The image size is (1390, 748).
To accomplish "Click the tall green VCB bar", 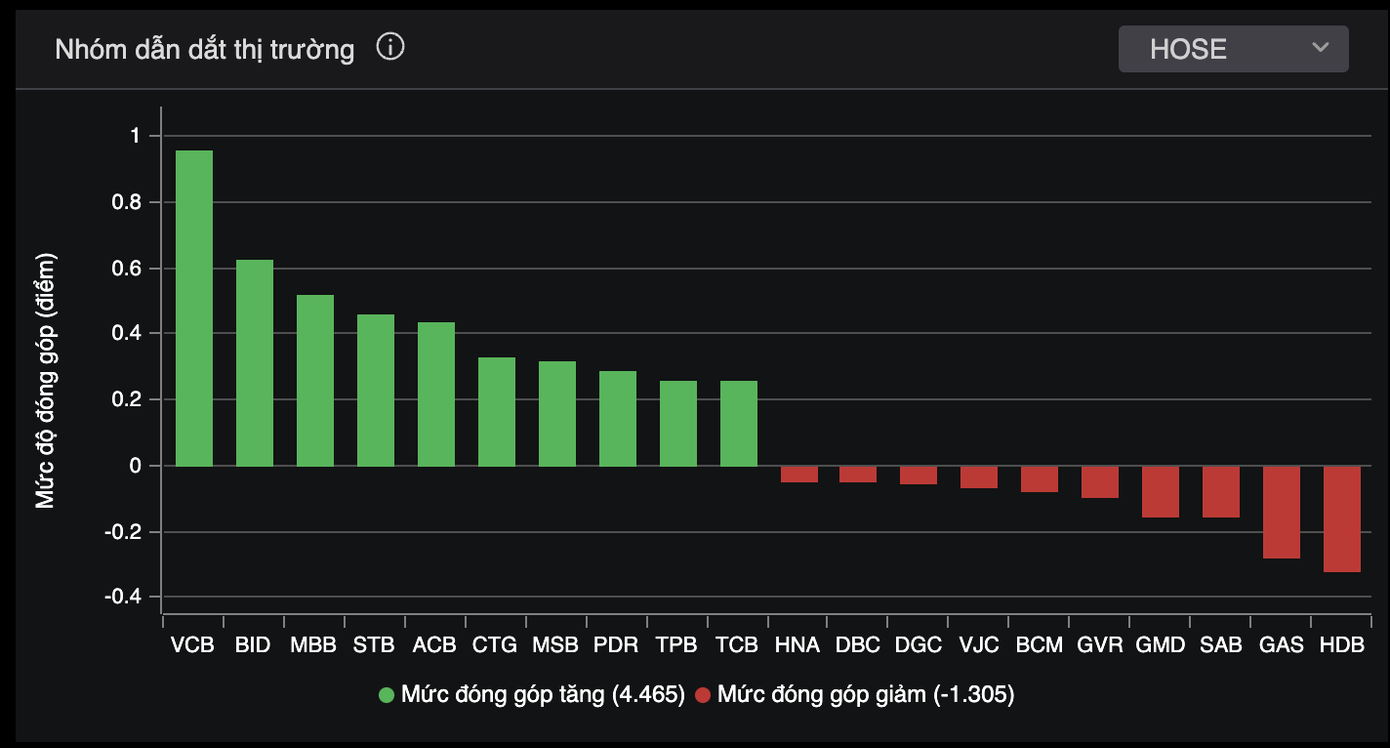I will [x=194, y=308].
